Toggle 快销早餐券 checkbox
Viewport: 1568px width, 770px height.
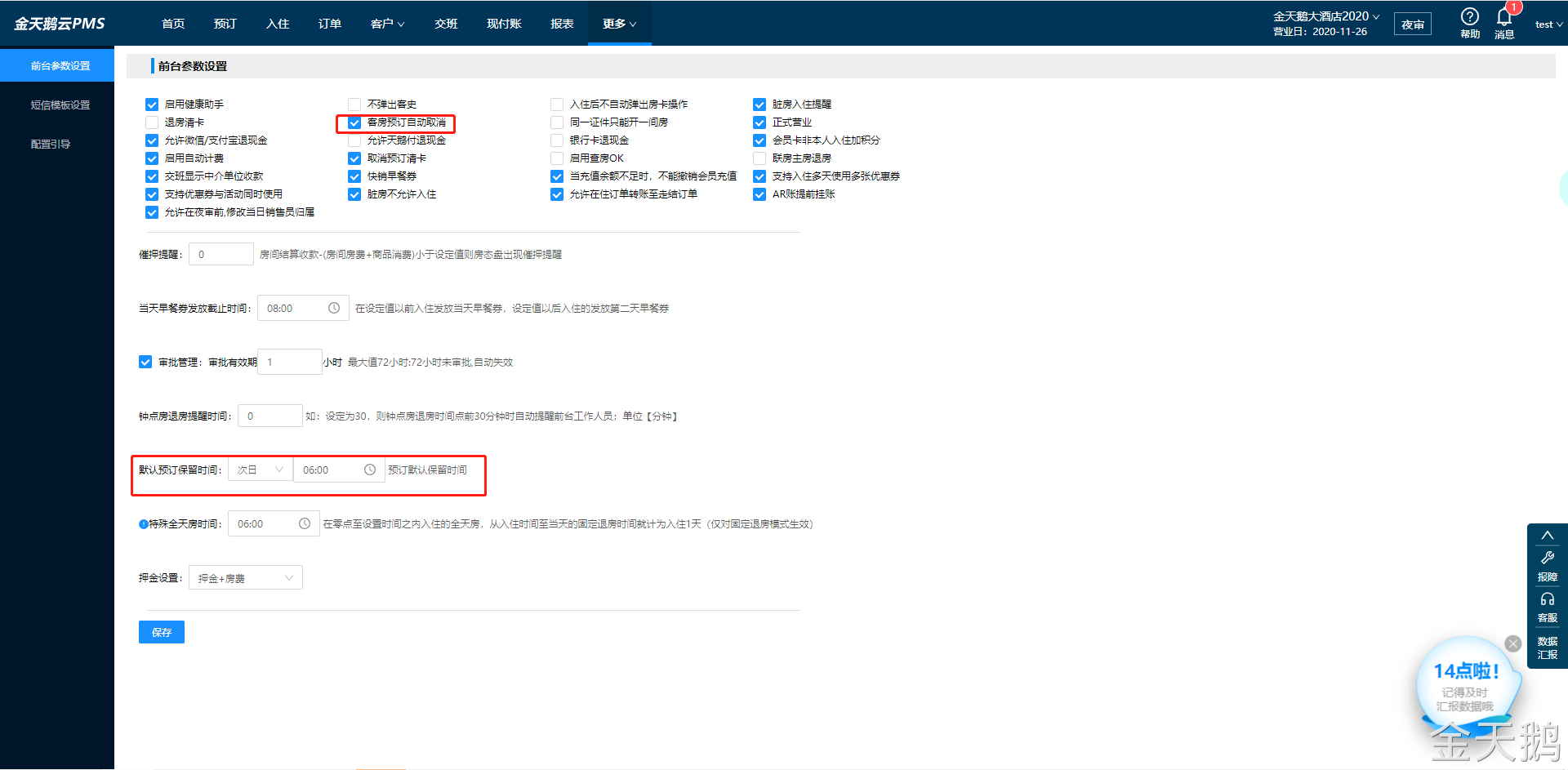point(354,176)
